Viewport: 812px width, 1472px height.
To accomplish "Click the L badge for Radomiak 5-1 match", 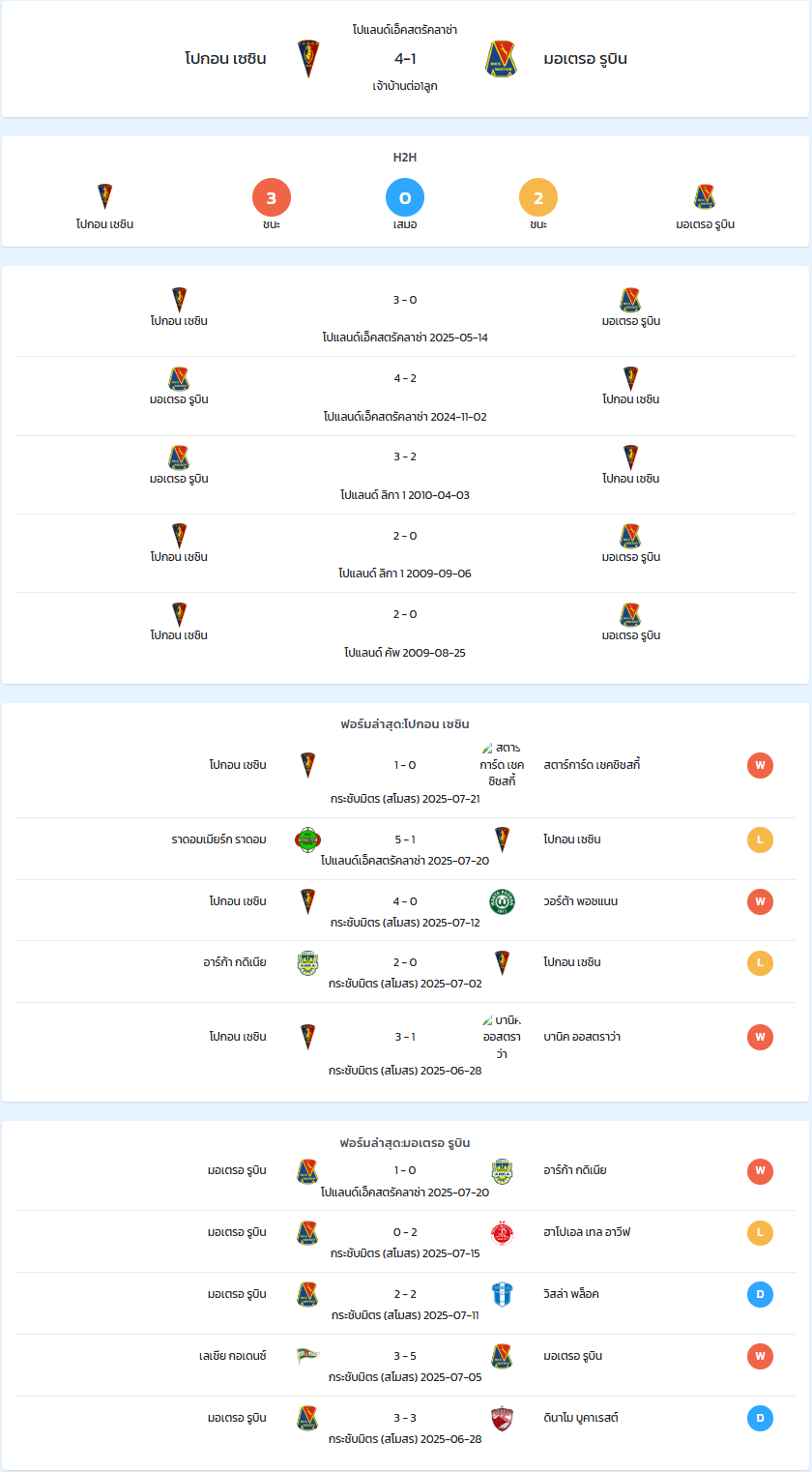I will [760, 839].
